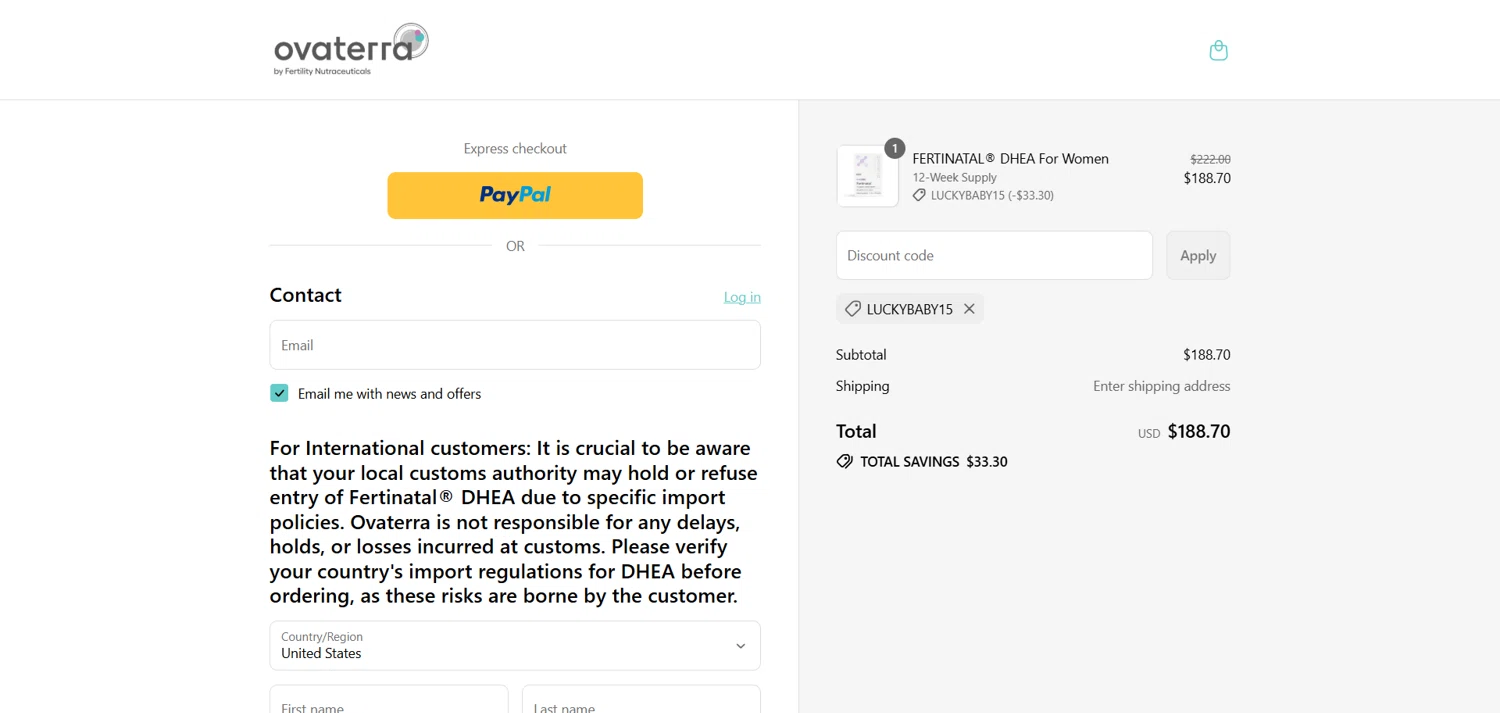The height and width of the screenshot is (713, 1500).
Task: Open the shopping bag cart icon
Action: pos(1218,50)
